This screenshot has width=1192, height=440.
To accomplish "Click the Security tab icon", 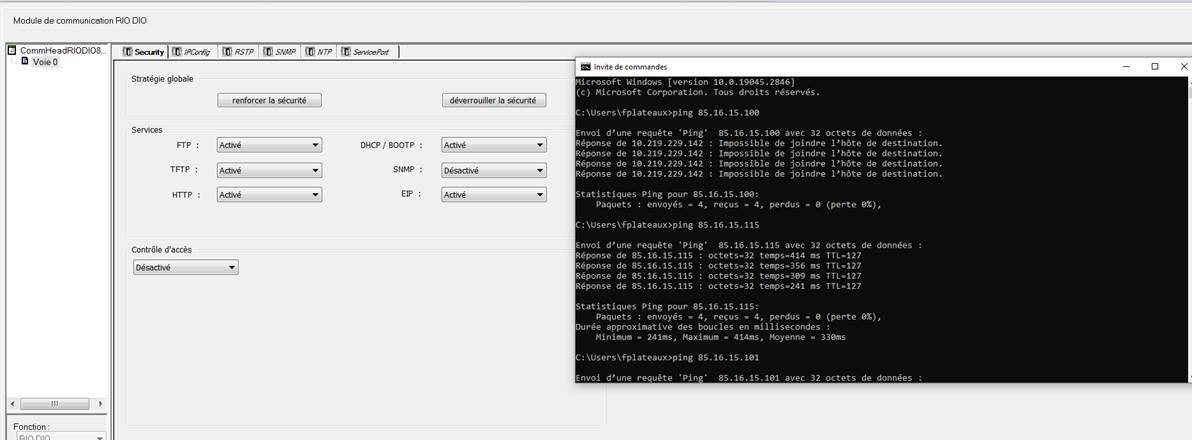I will (128, 52).
